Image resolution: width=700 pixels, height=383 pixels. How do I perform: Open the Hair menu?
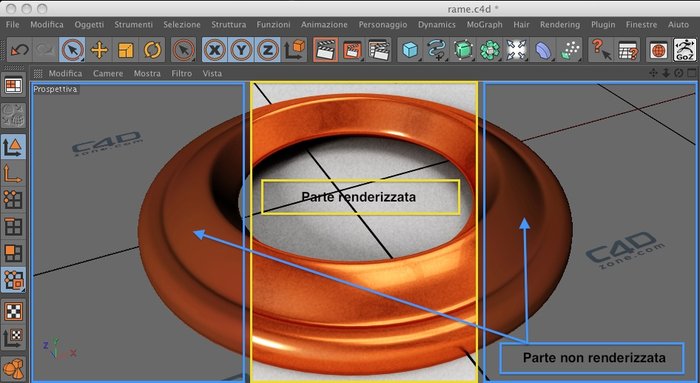(x=521, y=25)
